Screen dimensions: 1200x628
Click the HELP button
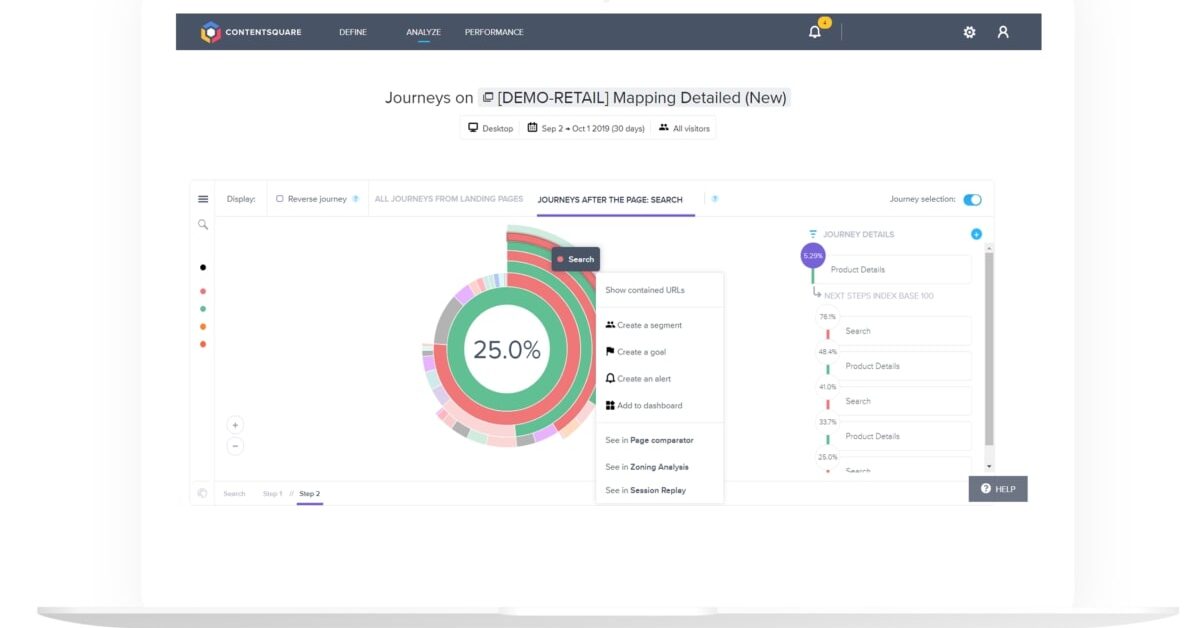click(x=997, y=489)
